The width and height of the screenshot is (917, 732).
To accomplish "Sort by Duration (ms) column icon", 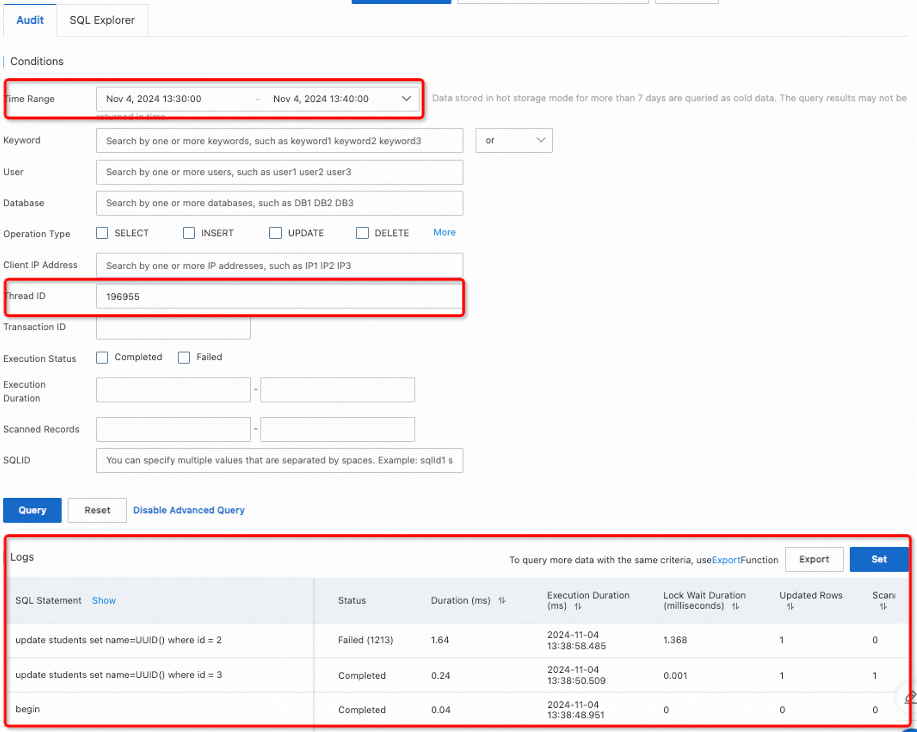I will point(502,600).
